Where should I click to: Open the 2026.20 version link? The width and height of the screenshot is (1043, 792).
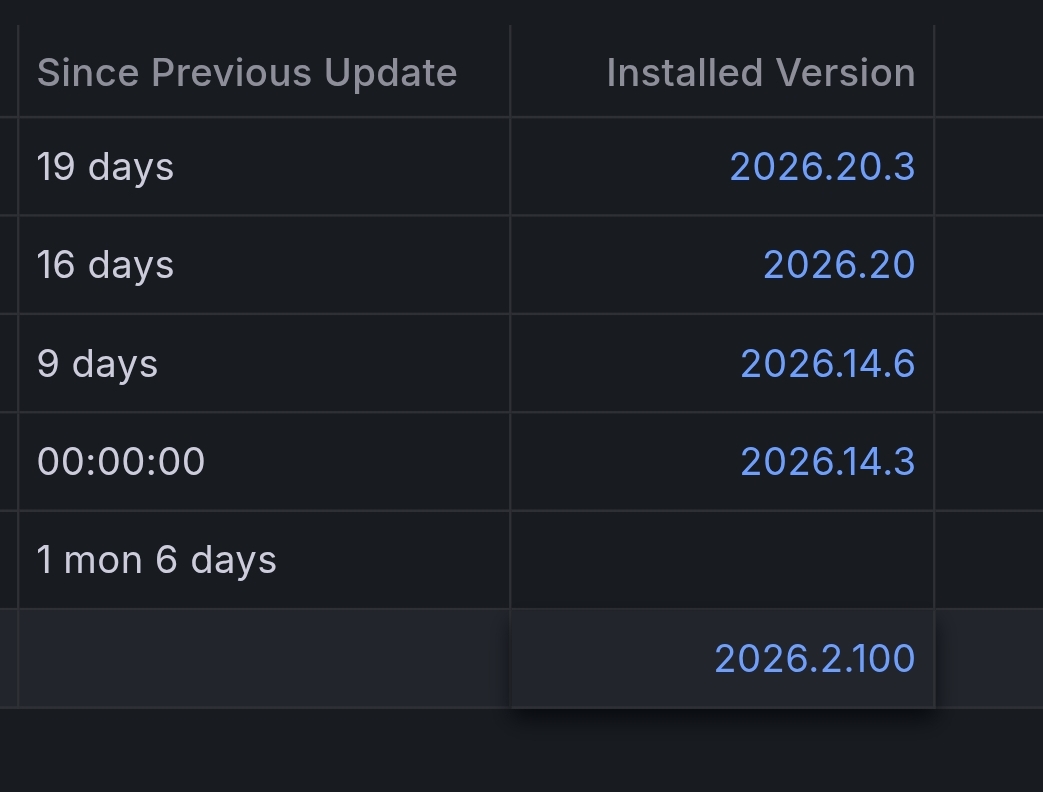click(839, 265)
